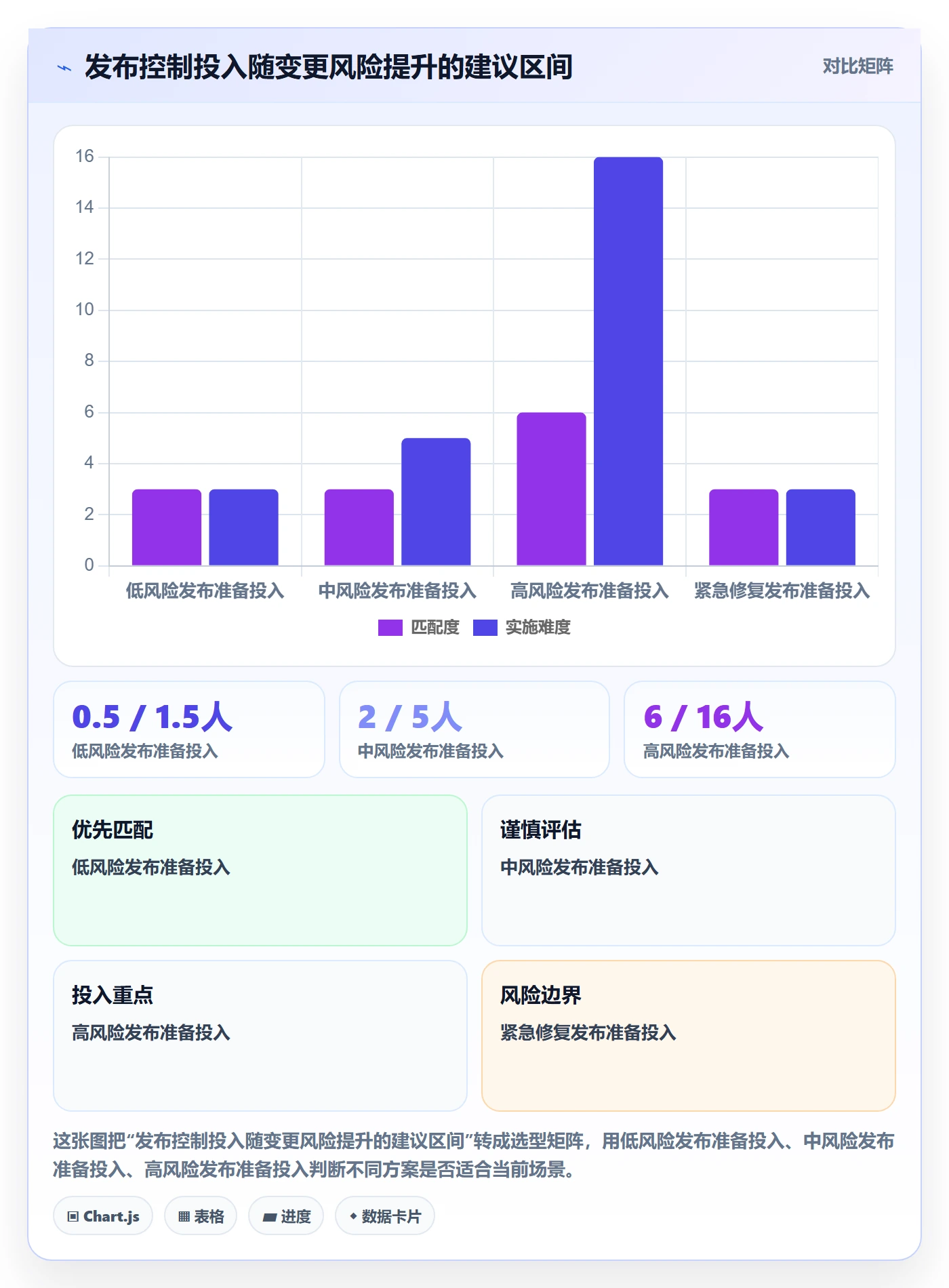Open the orange 风险边界 matrix card
949x1288 pixels.
click(689, 1036)
